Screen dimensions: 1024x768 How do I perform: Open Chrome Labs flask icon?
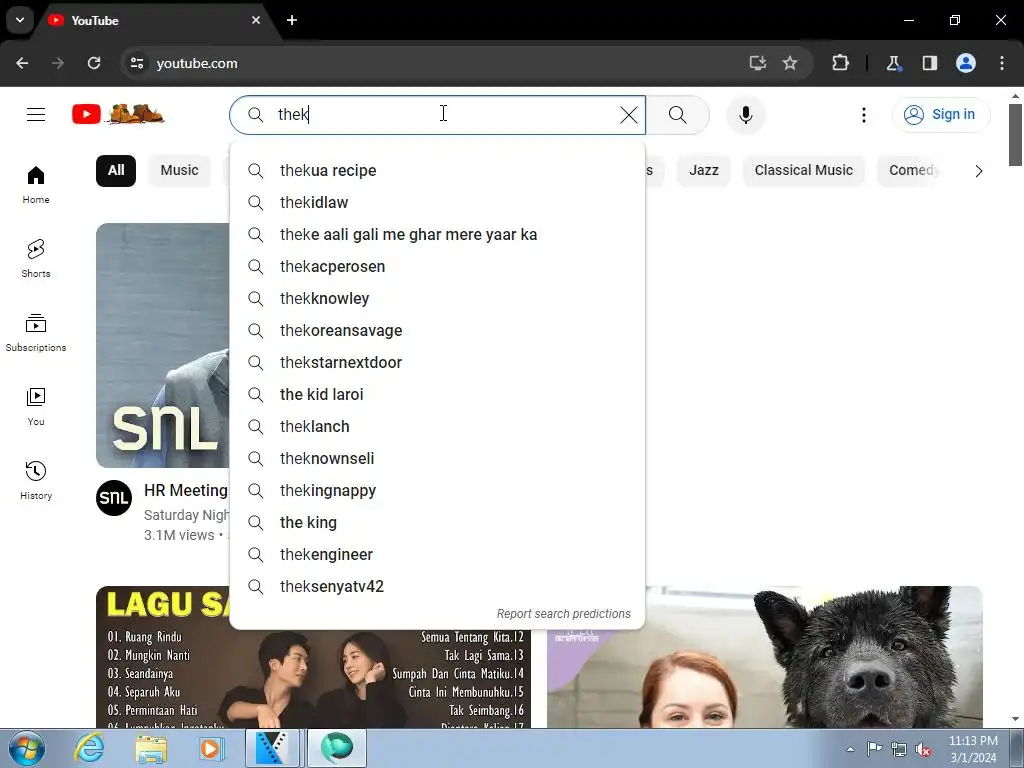point(893,63)
